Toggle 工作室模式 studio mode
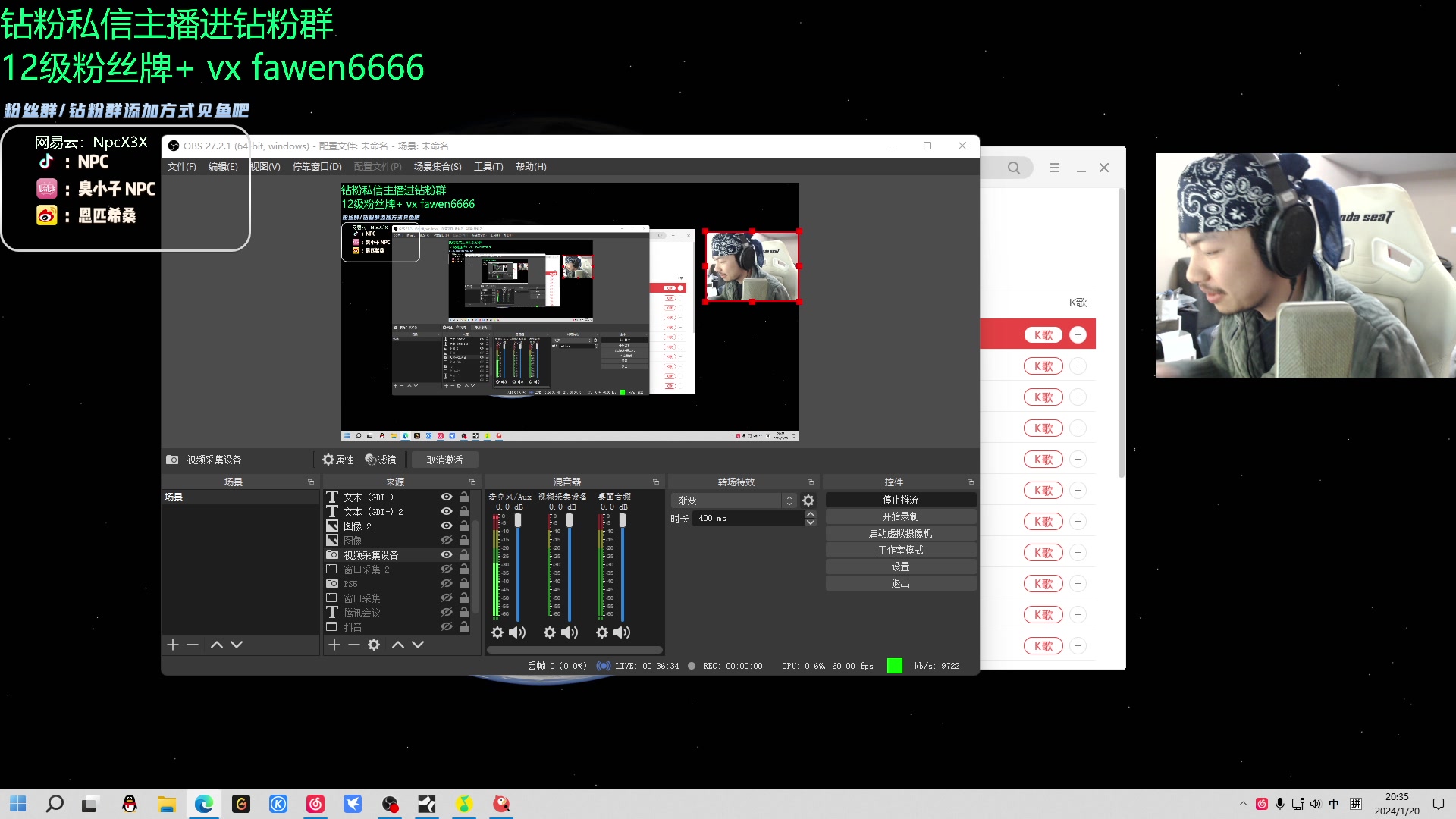Screen dimensions: 1456x819 [900, 551]
